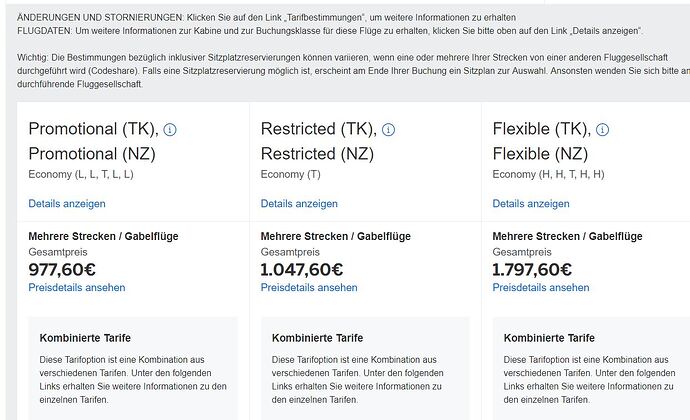View Preisdetails ansehen below 977,60€
690x420 pixels.
tap(77, 288)
